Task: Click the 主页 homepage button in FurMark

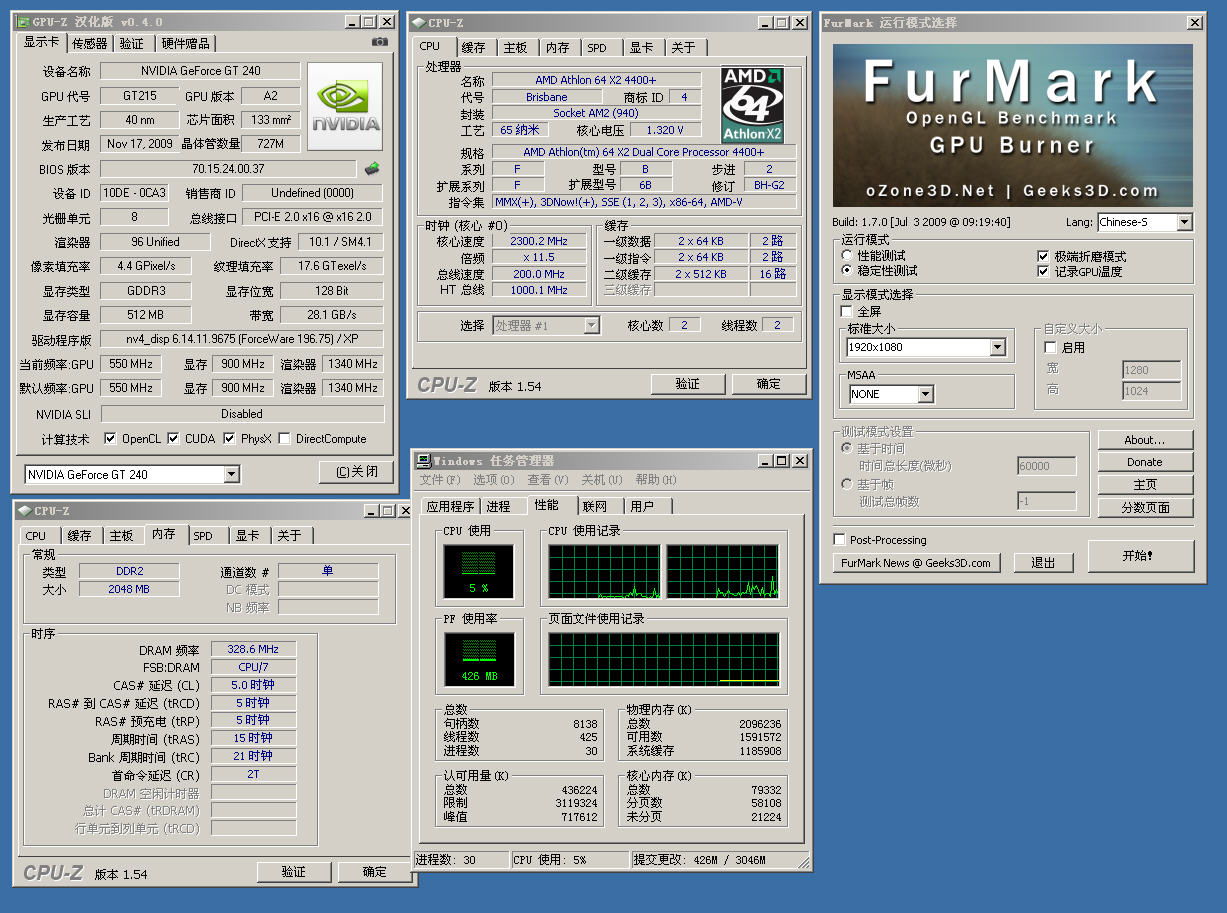Action: click(x=1145, y=485)
